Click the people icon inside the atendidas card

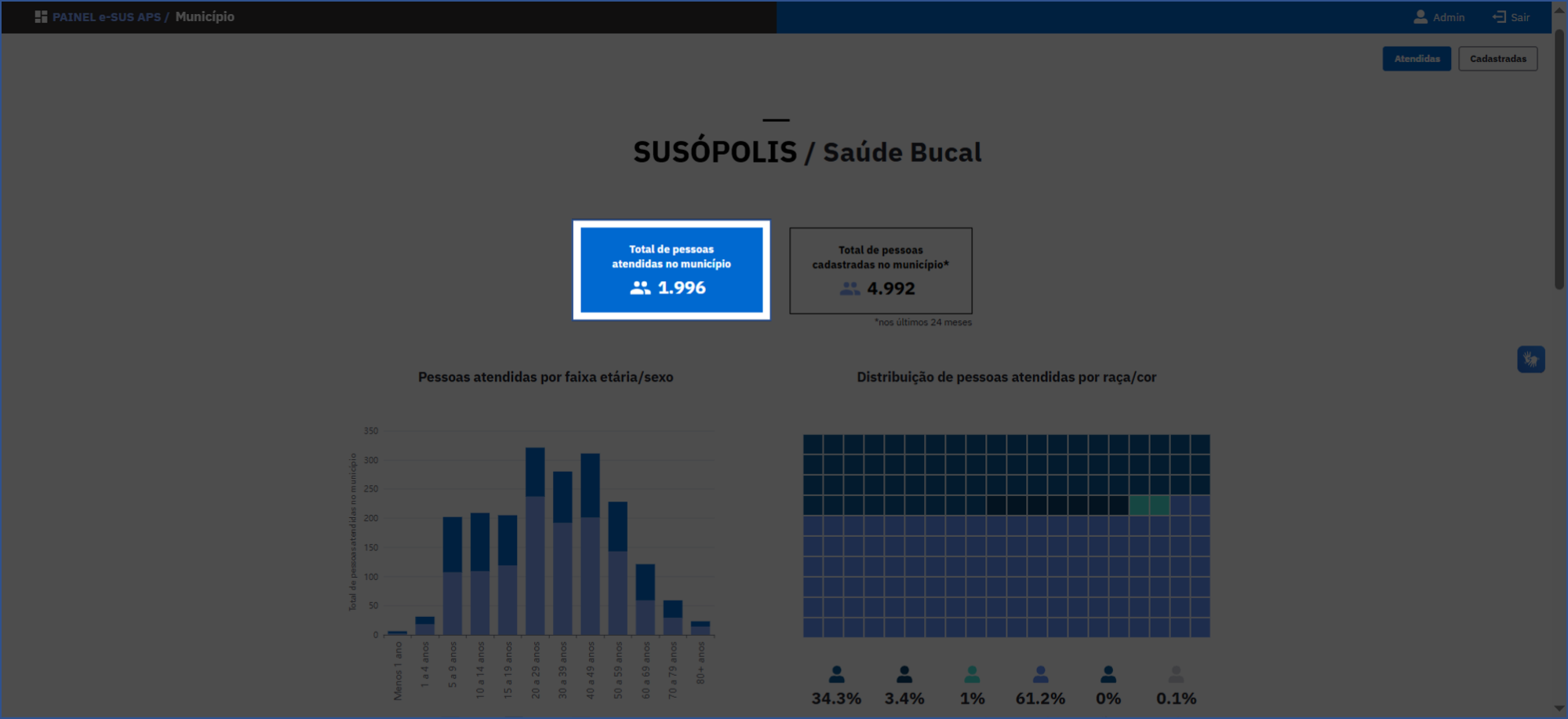(x=639, y=288)
